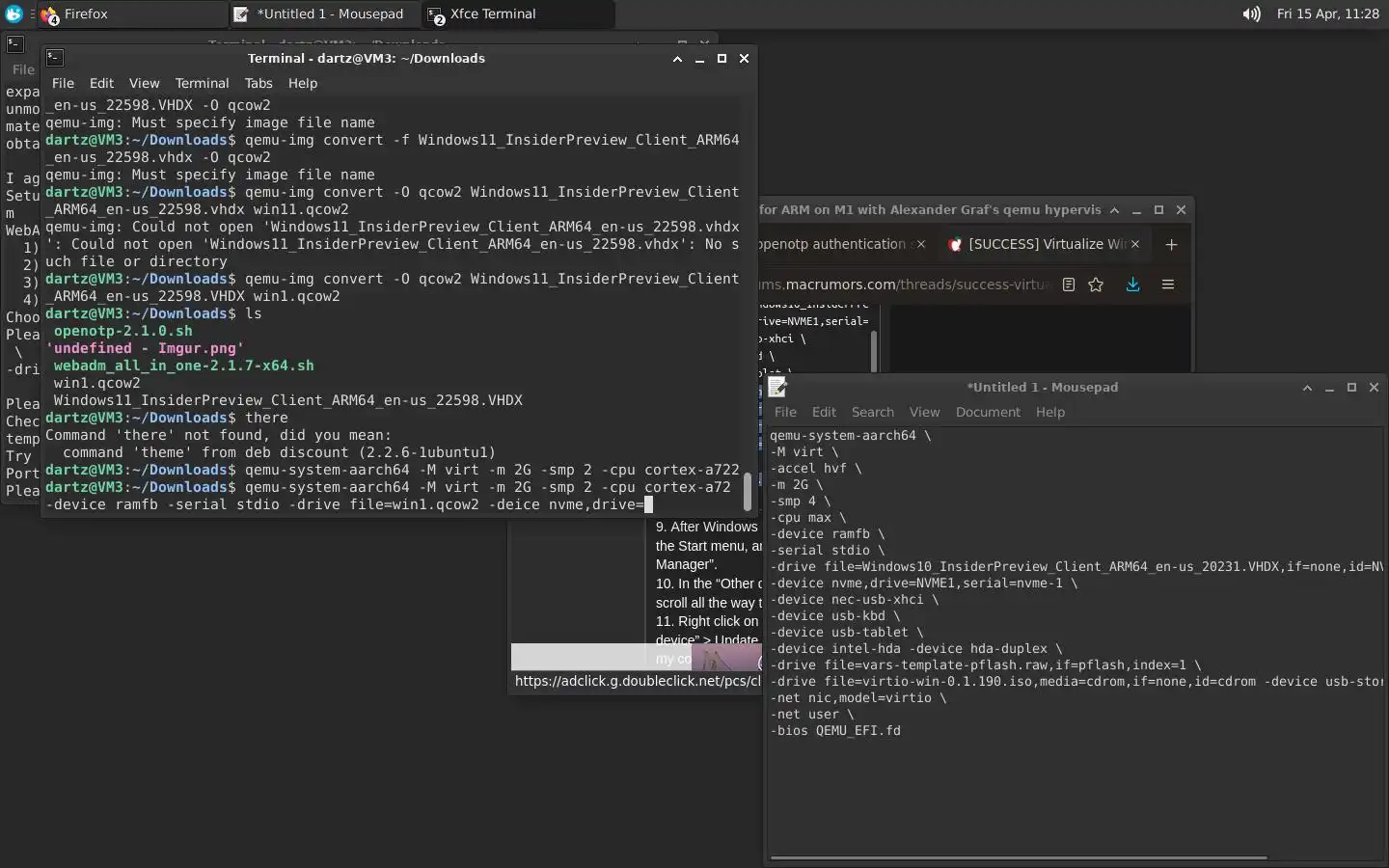Image resolution: width=1389 pixels, height=868 pixels.
Task: Click the '-bios QEMU_EFI.fd' line in Mousepad
Action: tap(835, 731)
